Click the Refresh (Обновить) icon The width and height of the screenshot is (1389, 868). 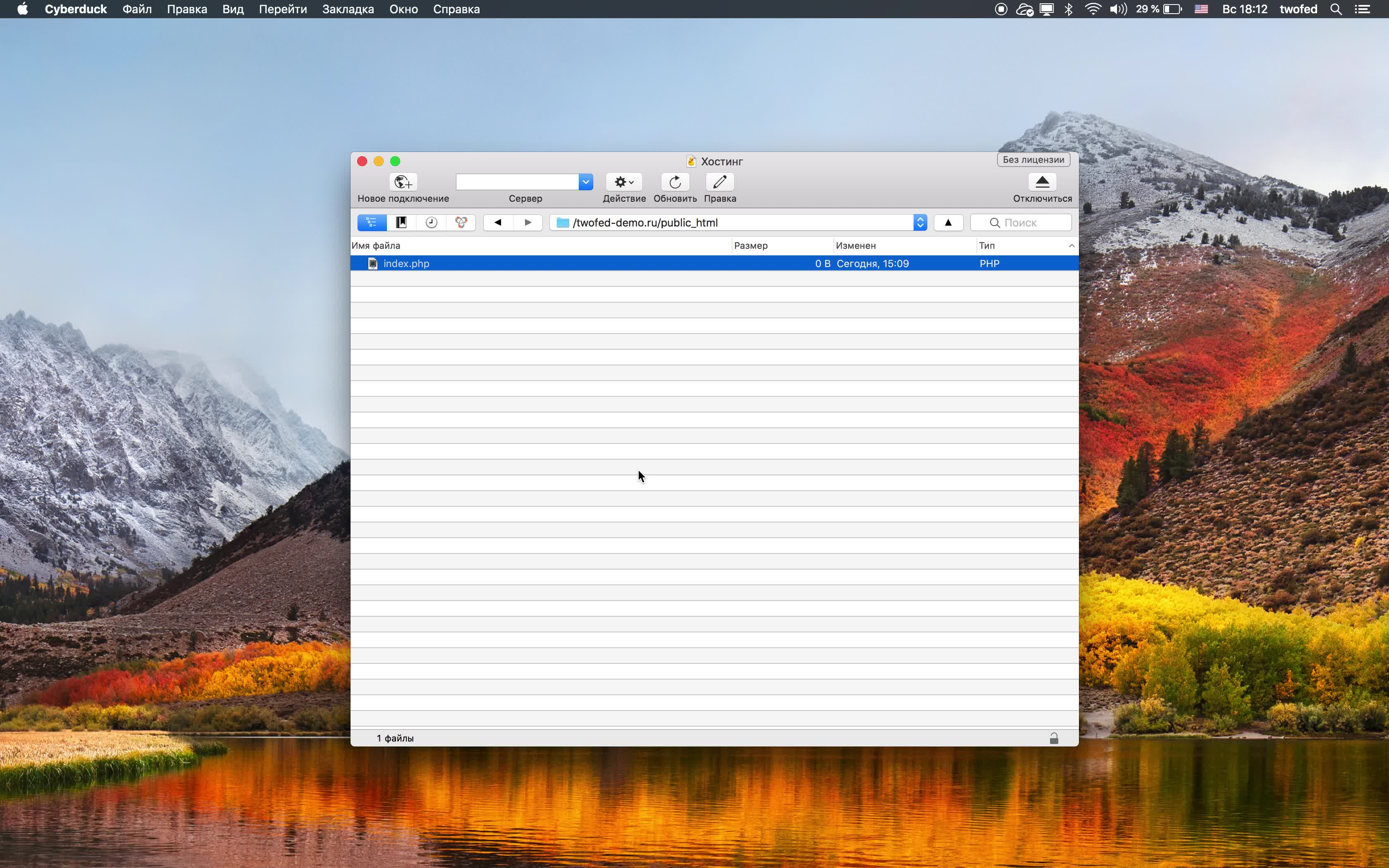click(675, 182)
